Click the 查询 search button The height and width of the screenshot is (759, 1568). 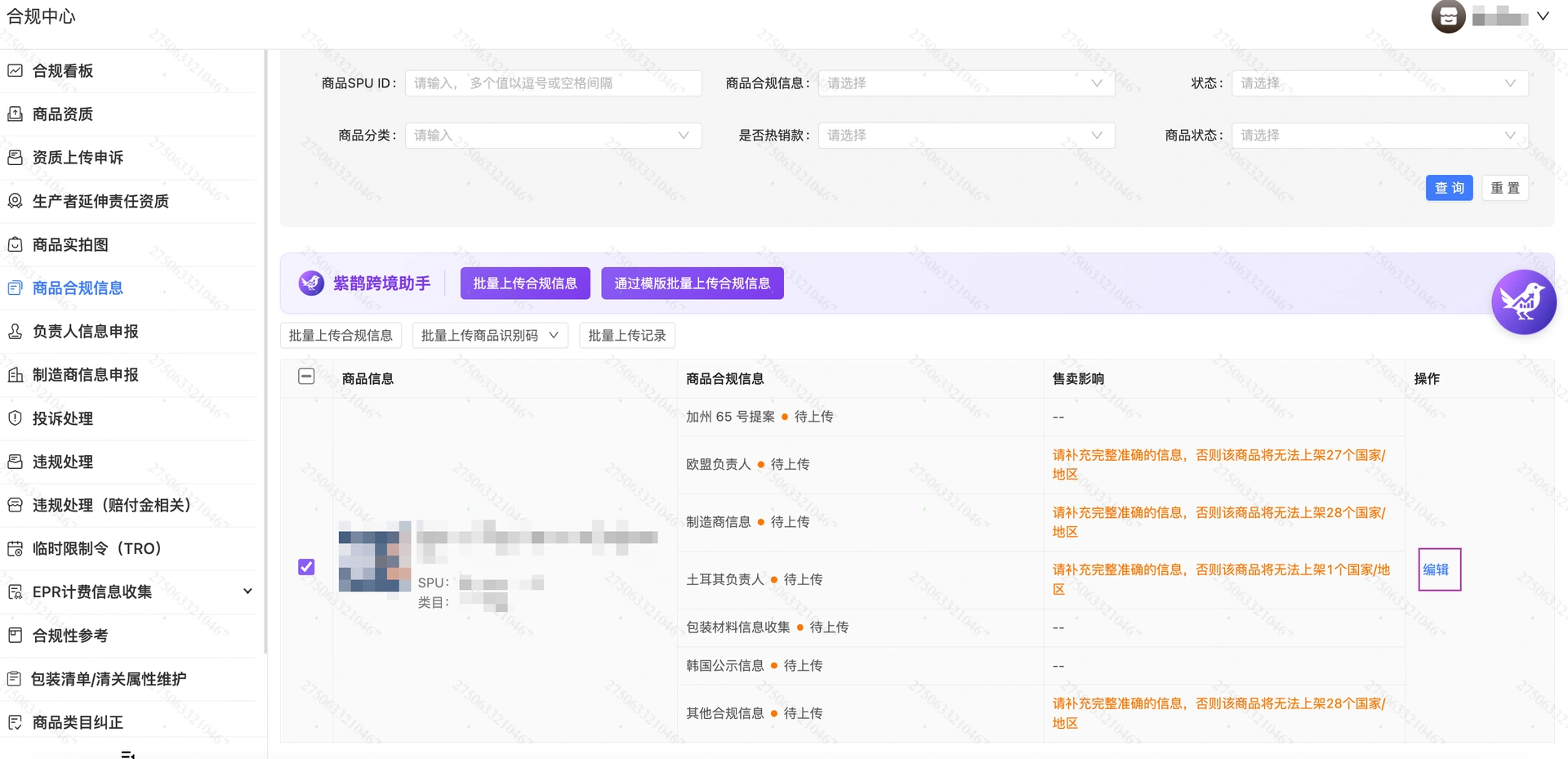coord(1449,188)
